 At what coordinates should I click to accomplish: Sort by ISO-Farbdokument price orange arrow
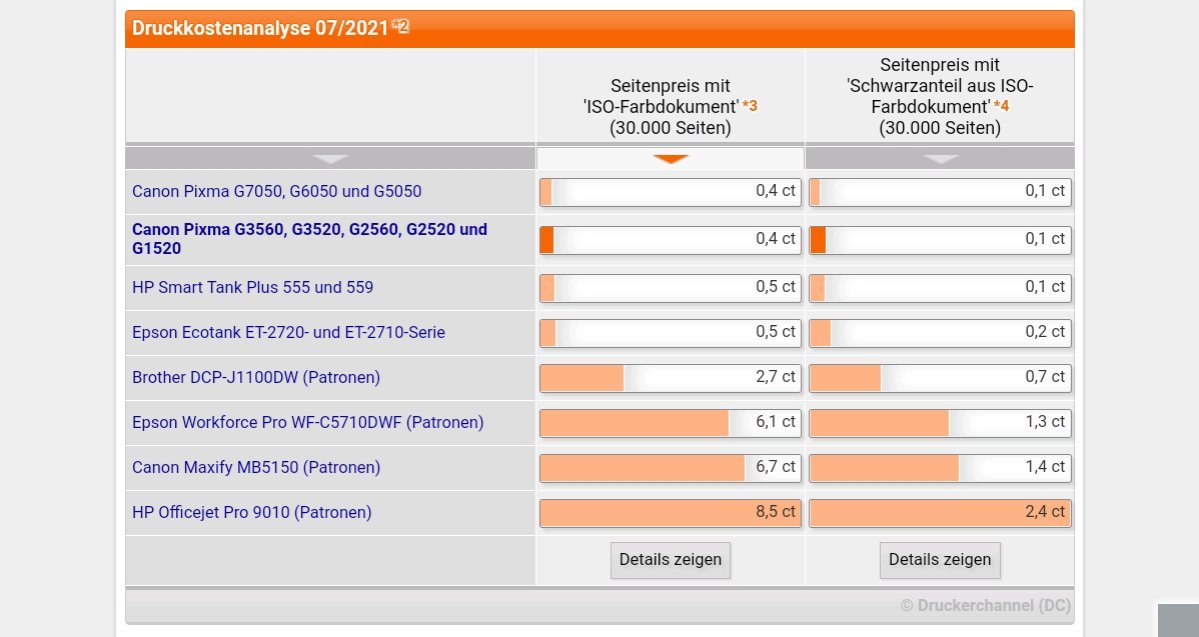tap(671, 158)
